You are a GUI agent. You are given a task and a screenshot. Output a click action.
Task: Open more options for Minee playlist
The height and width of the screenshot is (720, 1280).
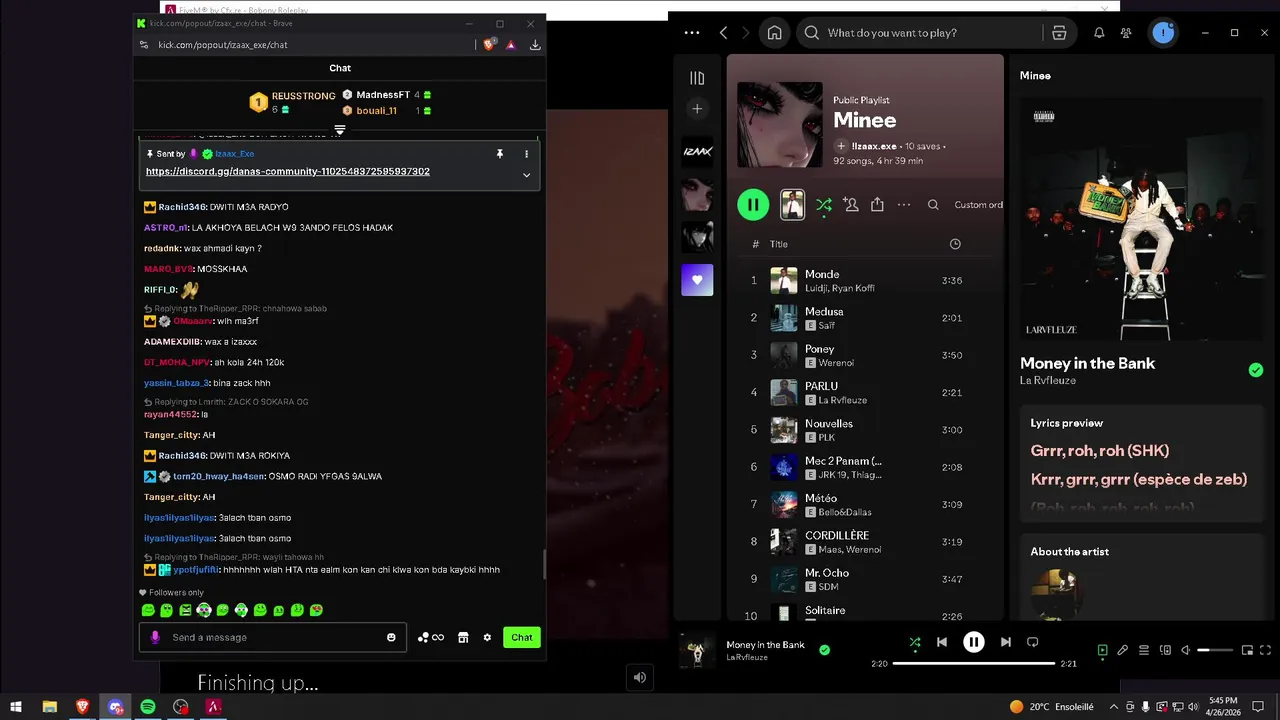point(904,205)
